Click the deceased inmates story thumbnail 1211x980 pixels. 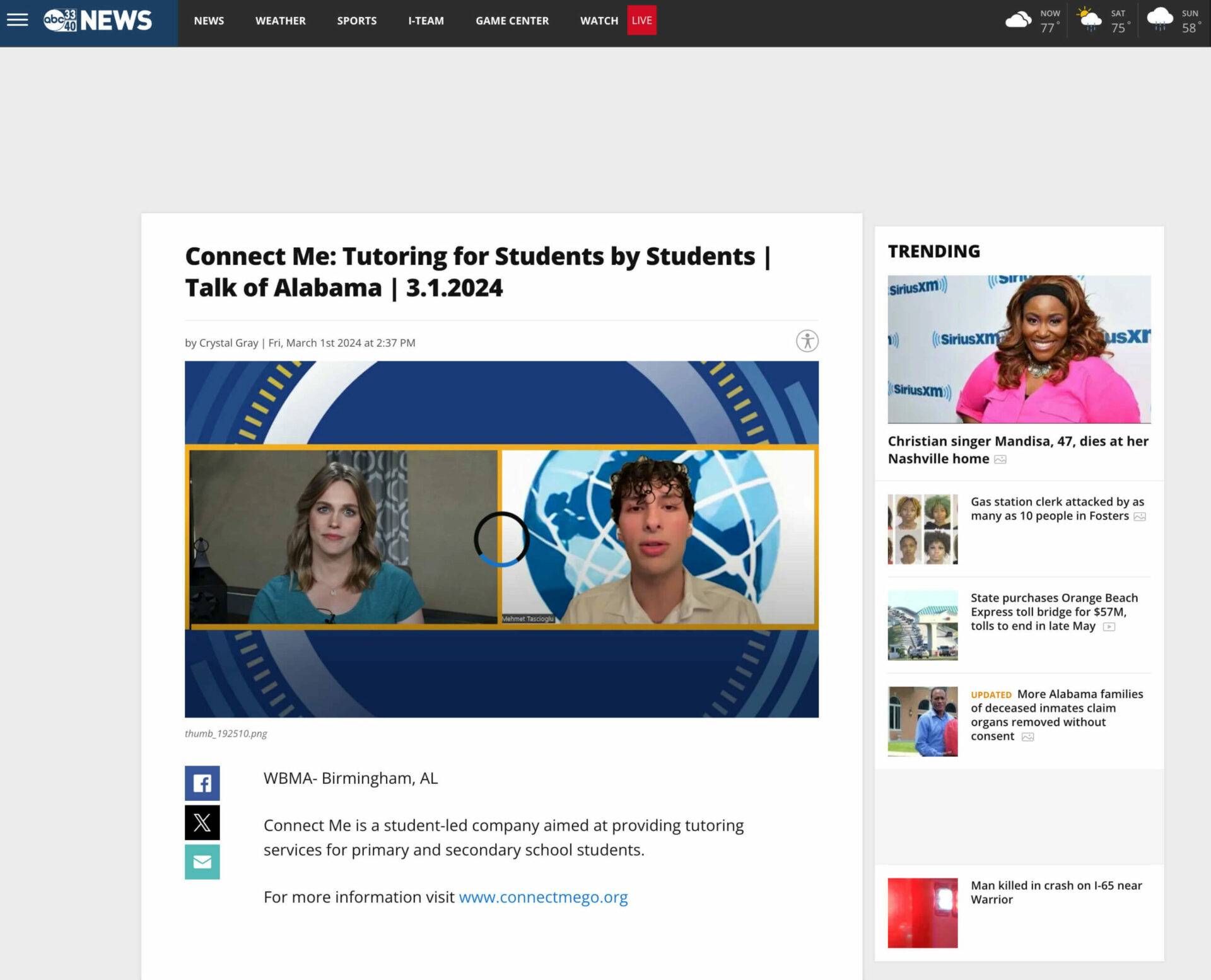pyautogui.click(x=922, y=721)
